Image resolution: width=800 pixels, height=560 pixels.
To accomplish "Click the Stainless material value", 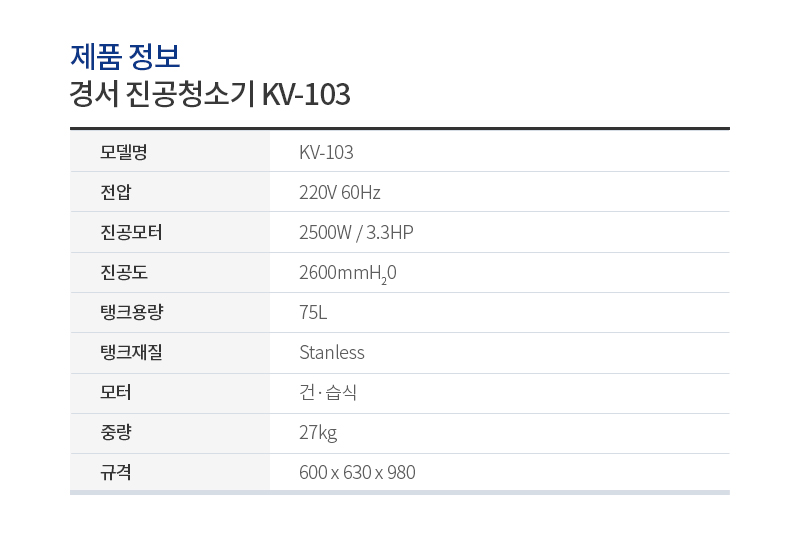I will pyautogui.click(x=332, y=352).
